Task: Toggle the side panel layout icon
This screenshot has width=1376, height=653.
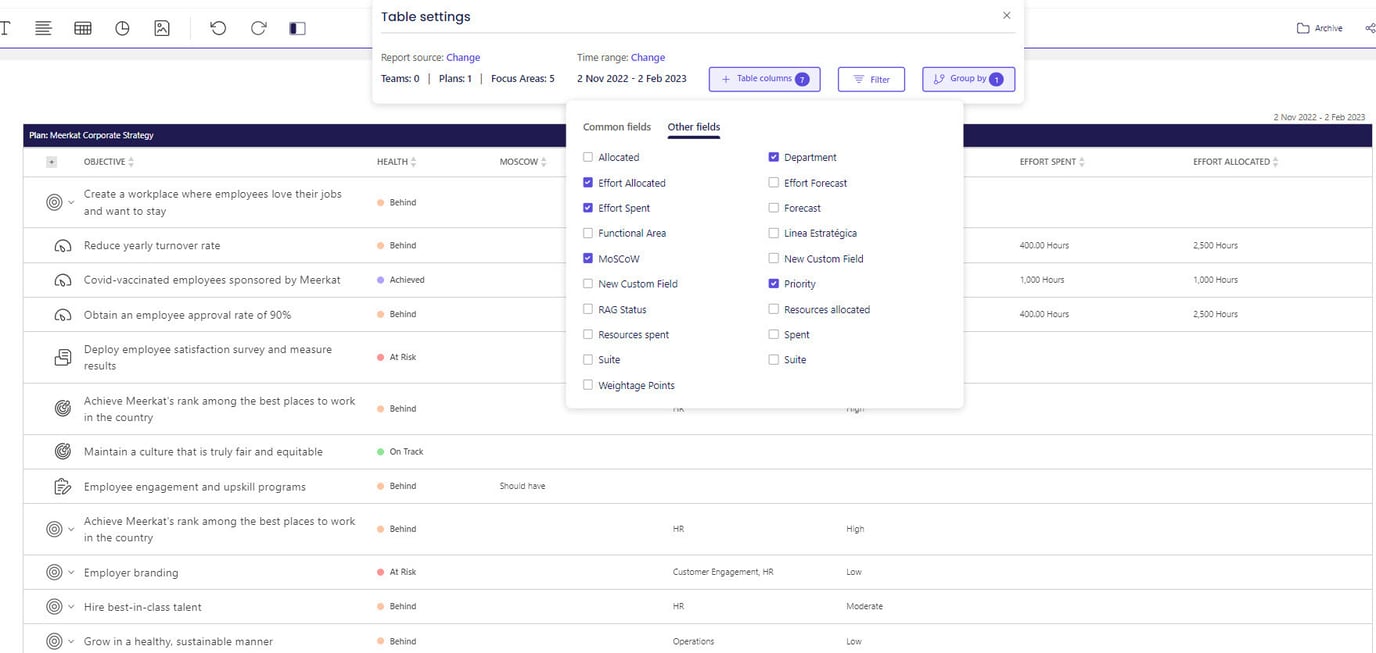Action: coord(297,28)
